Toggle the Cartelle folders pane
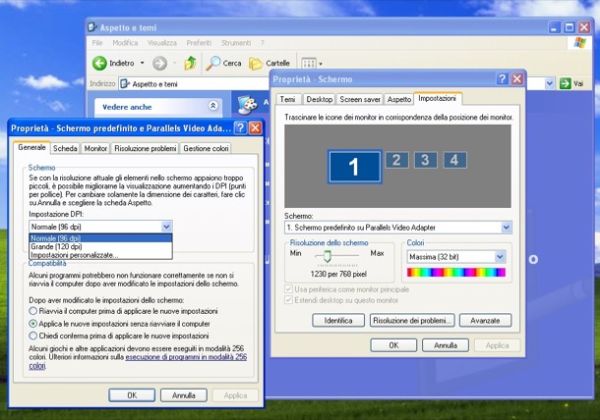This screenshot has height=420, width=600. point(269,63)
